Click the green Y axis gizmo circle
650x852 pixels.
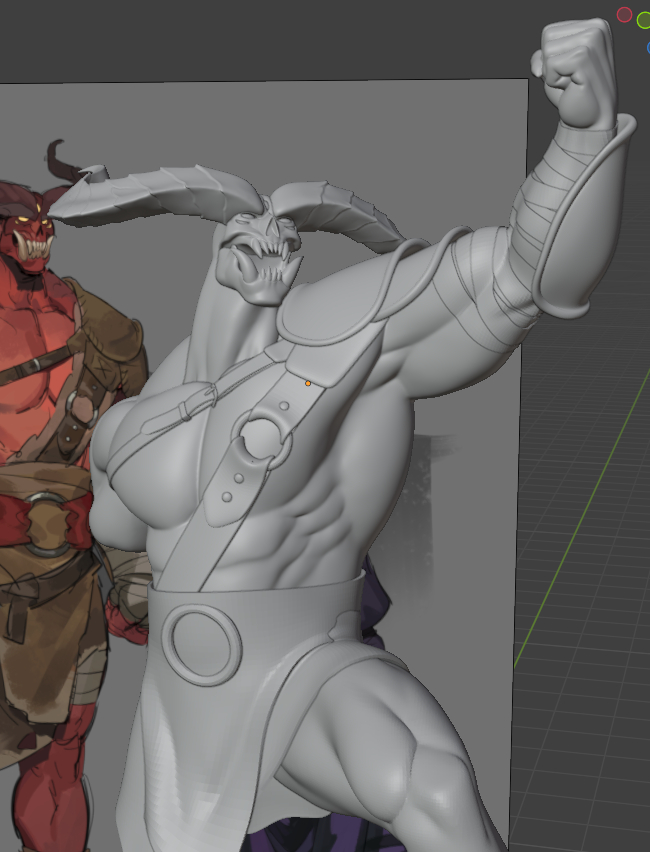[644, 20]
